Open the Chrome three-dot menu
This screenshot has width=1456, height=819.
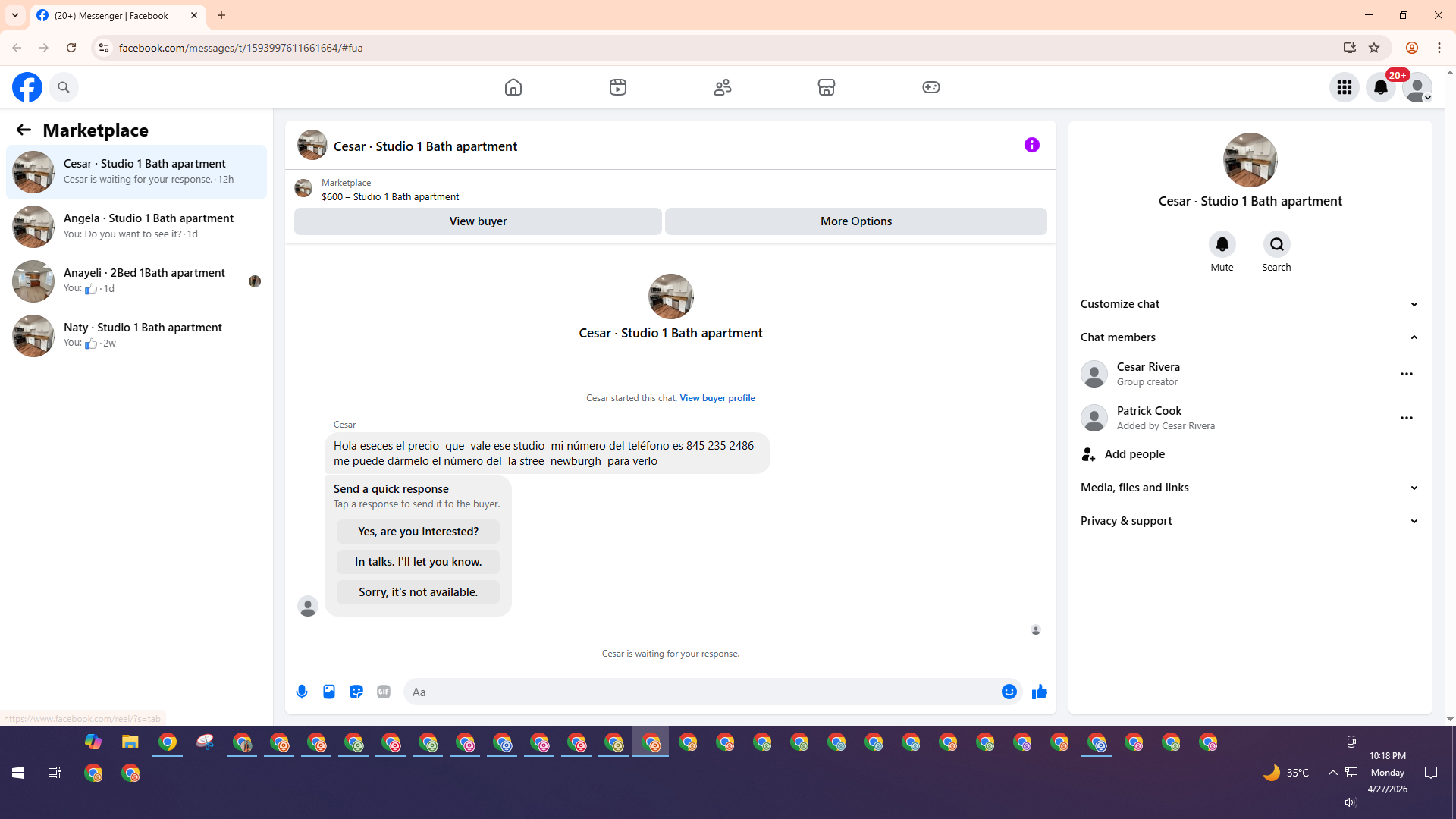1439,48
